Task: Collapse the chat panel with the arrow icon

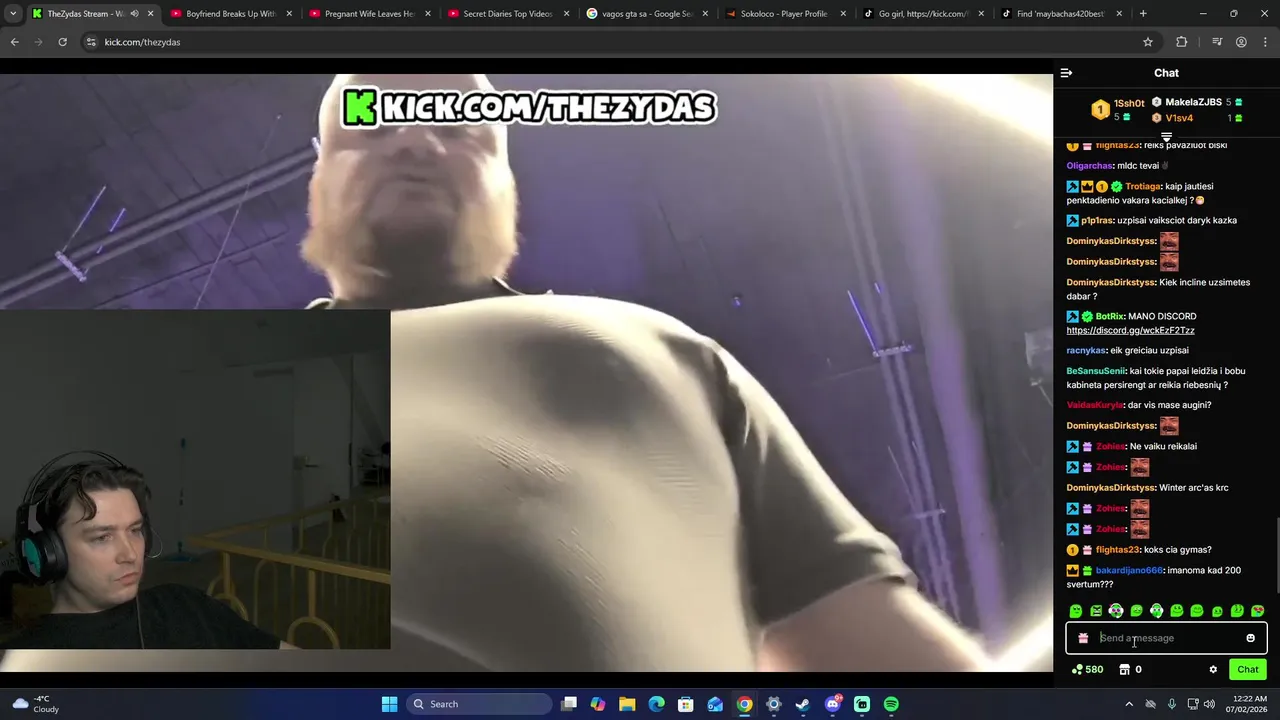Action: pos(1066,73)
